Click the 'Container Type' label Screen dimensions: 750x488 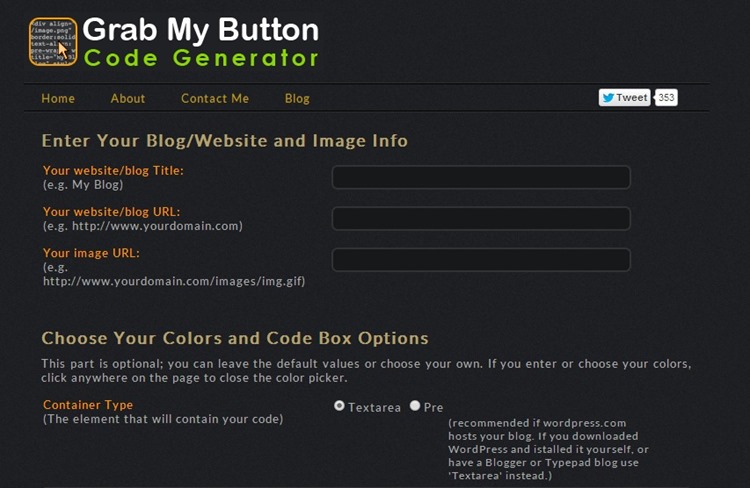[x=88, y=405]
